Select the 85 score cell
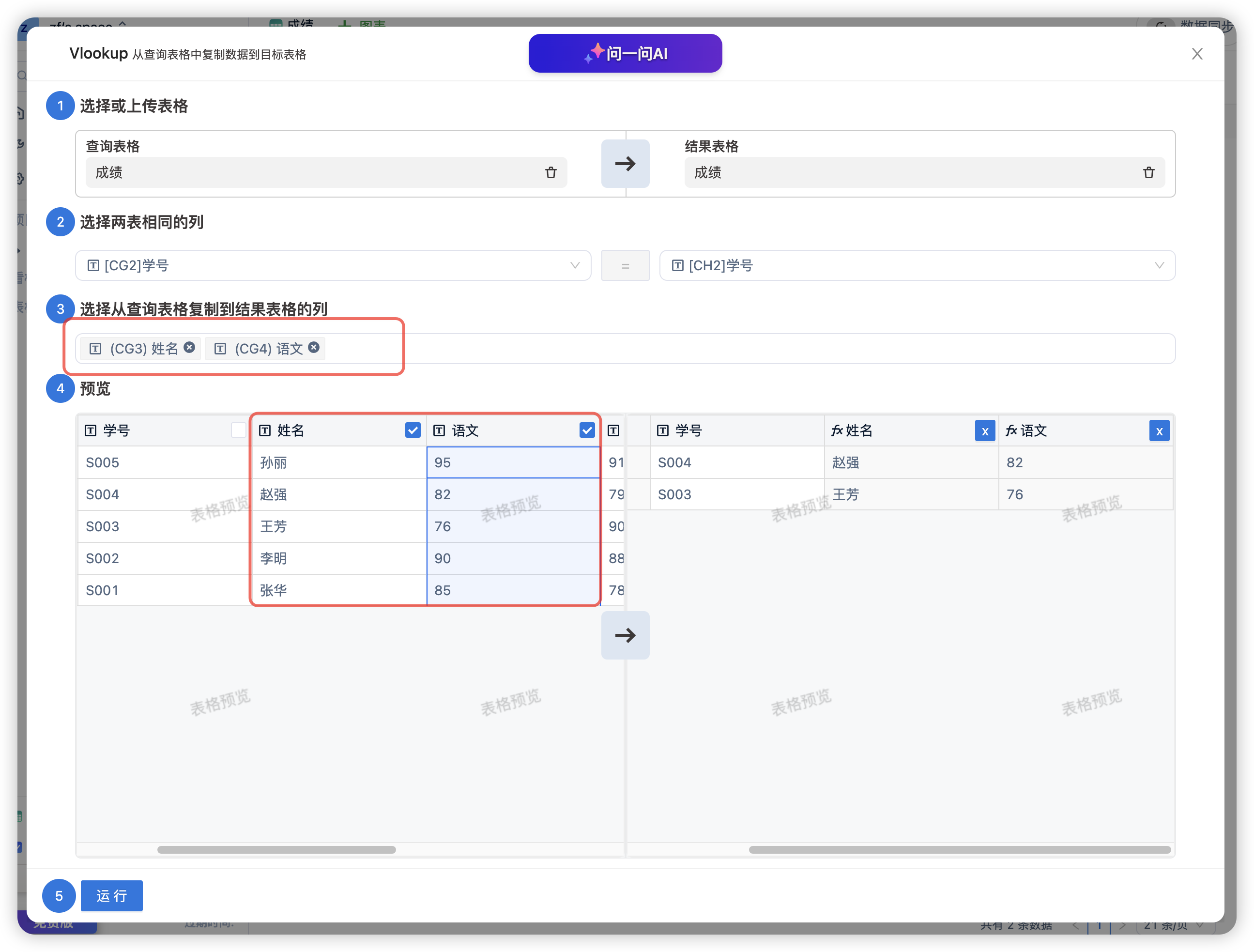Screen dimensions: 1254x952 pyautogui.click(x=513, y=590)
